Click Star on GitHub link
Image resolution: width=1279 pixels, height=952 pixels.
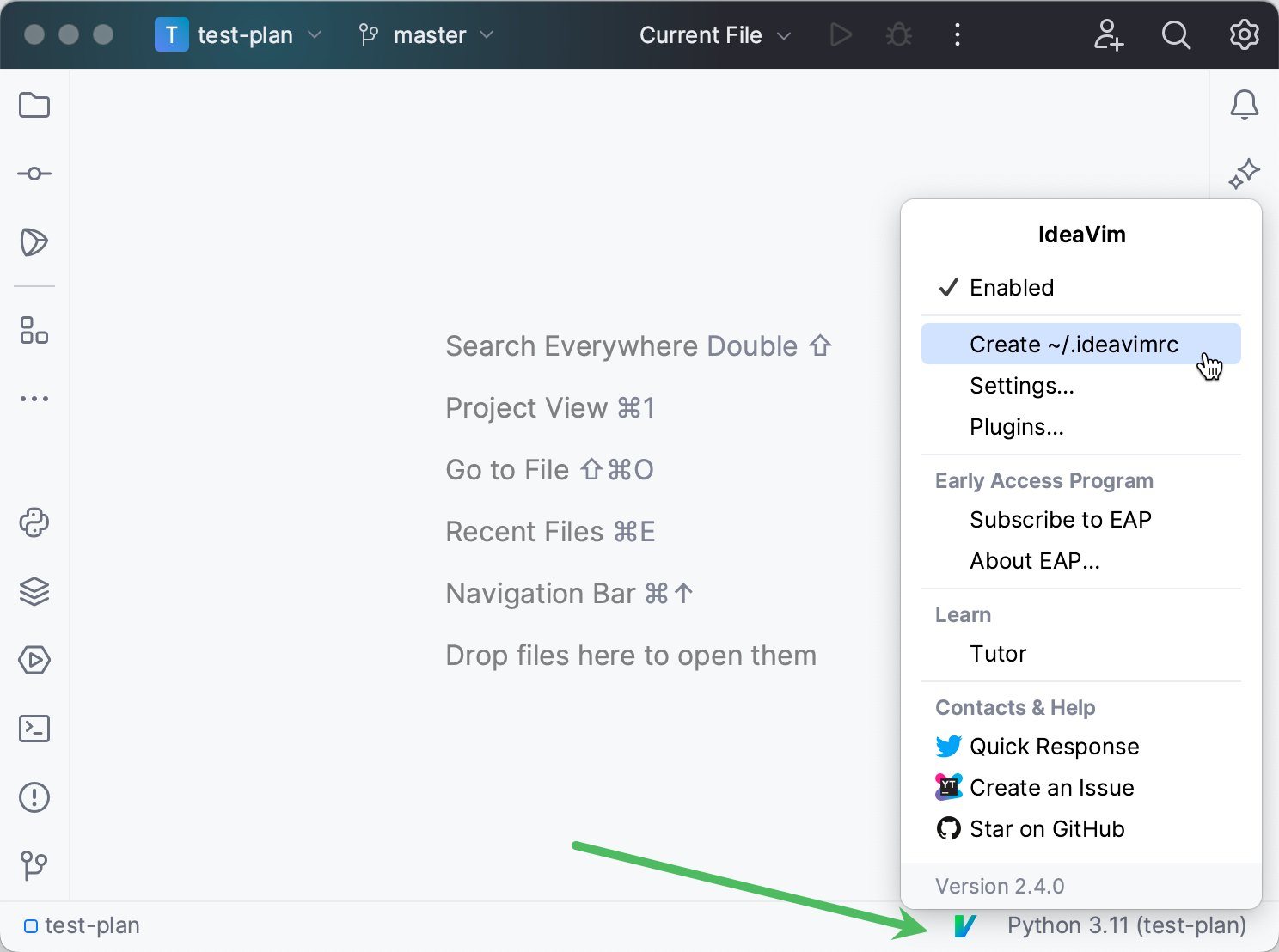(x=1081, y=829)
